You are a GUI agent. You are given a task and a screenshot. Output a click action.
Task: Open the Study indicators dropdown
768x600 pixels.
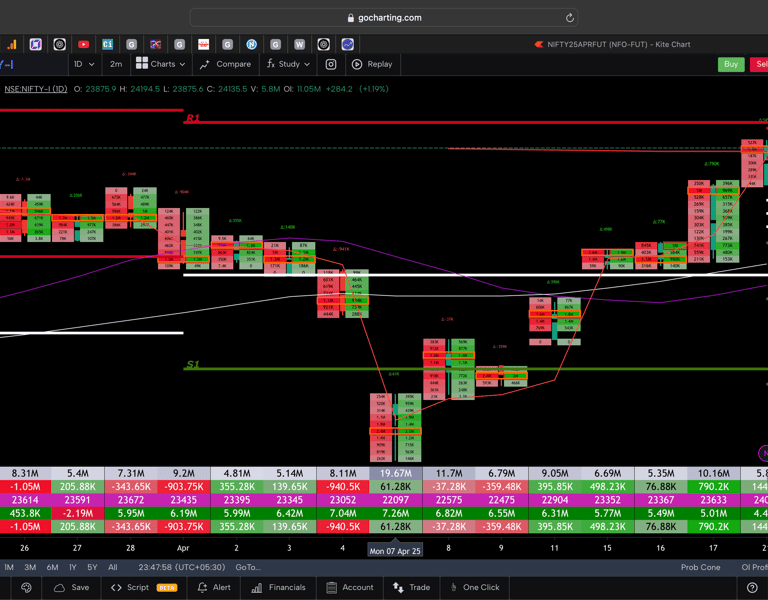click(x=288, y=64)
